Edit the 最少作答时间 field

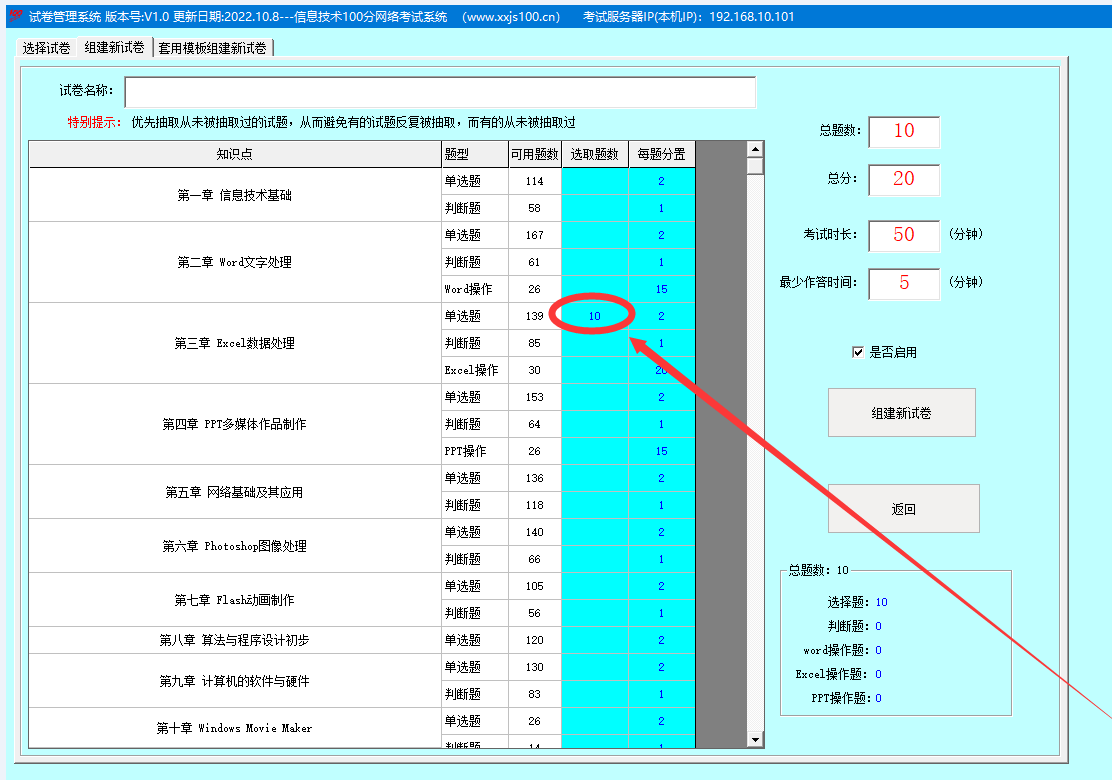pyautogui.click(x=904, y=284)
